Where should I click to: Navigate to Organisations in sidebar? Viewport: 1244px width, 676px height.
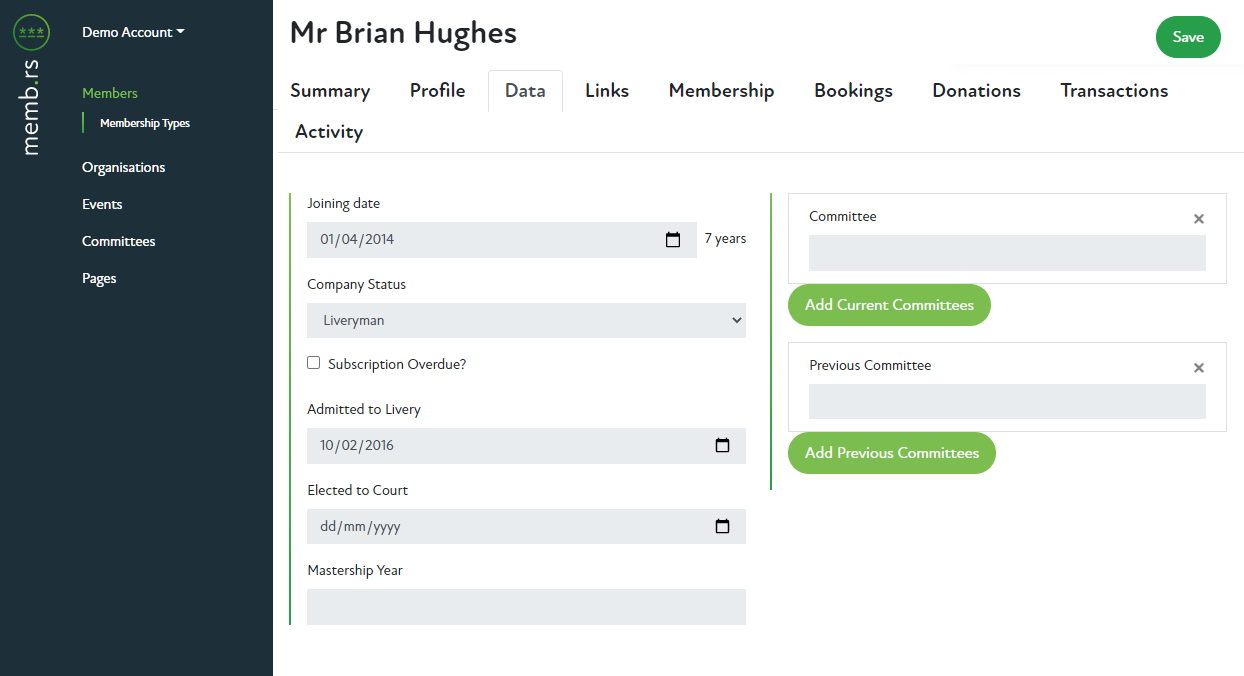tap(124, 167)
